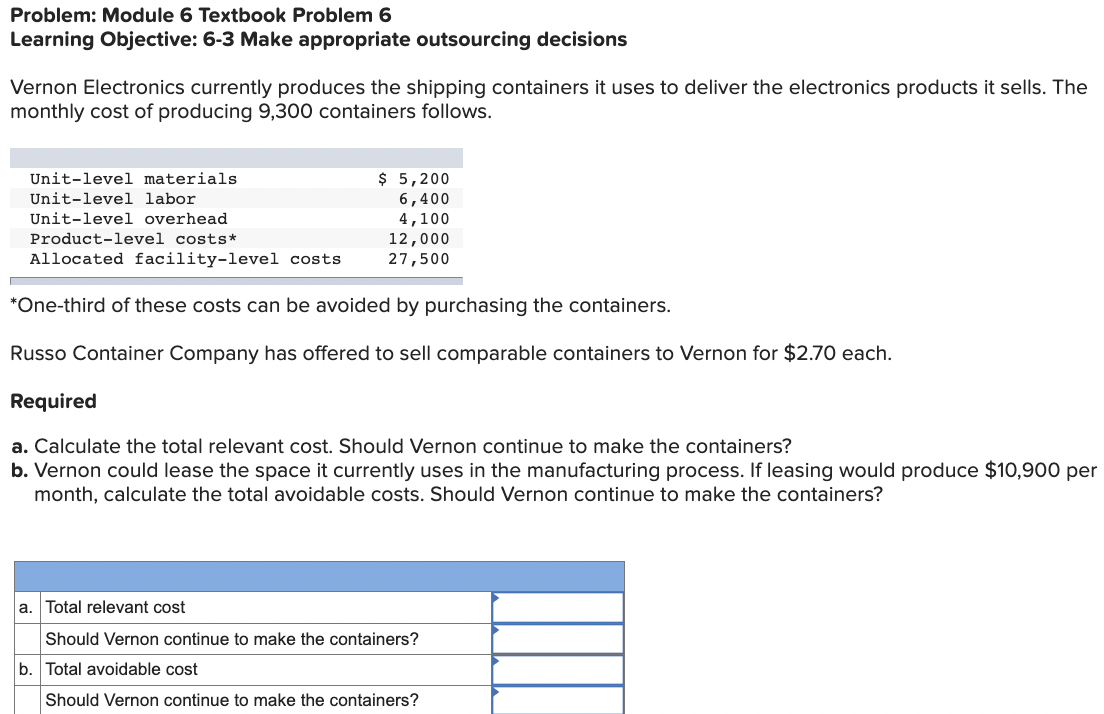Image resolution: width=1104 pixels, height=714 pixels.
Task: Click the Unit-level materials amount of $5,200
Action: pyautogui.click(x=413, y=178)
